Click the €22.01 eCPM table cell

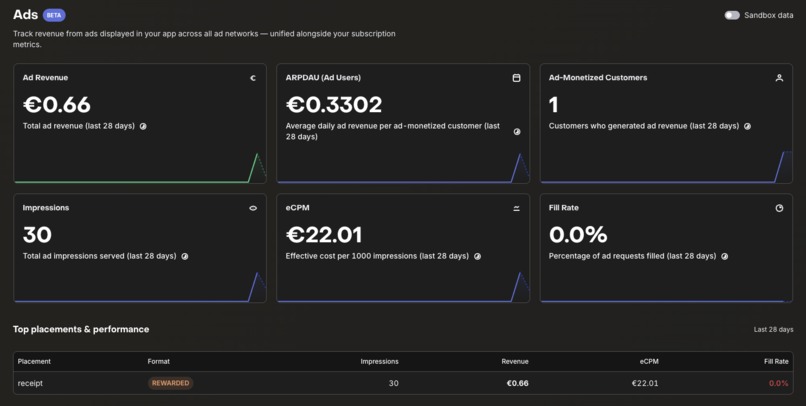coord(645,383)
